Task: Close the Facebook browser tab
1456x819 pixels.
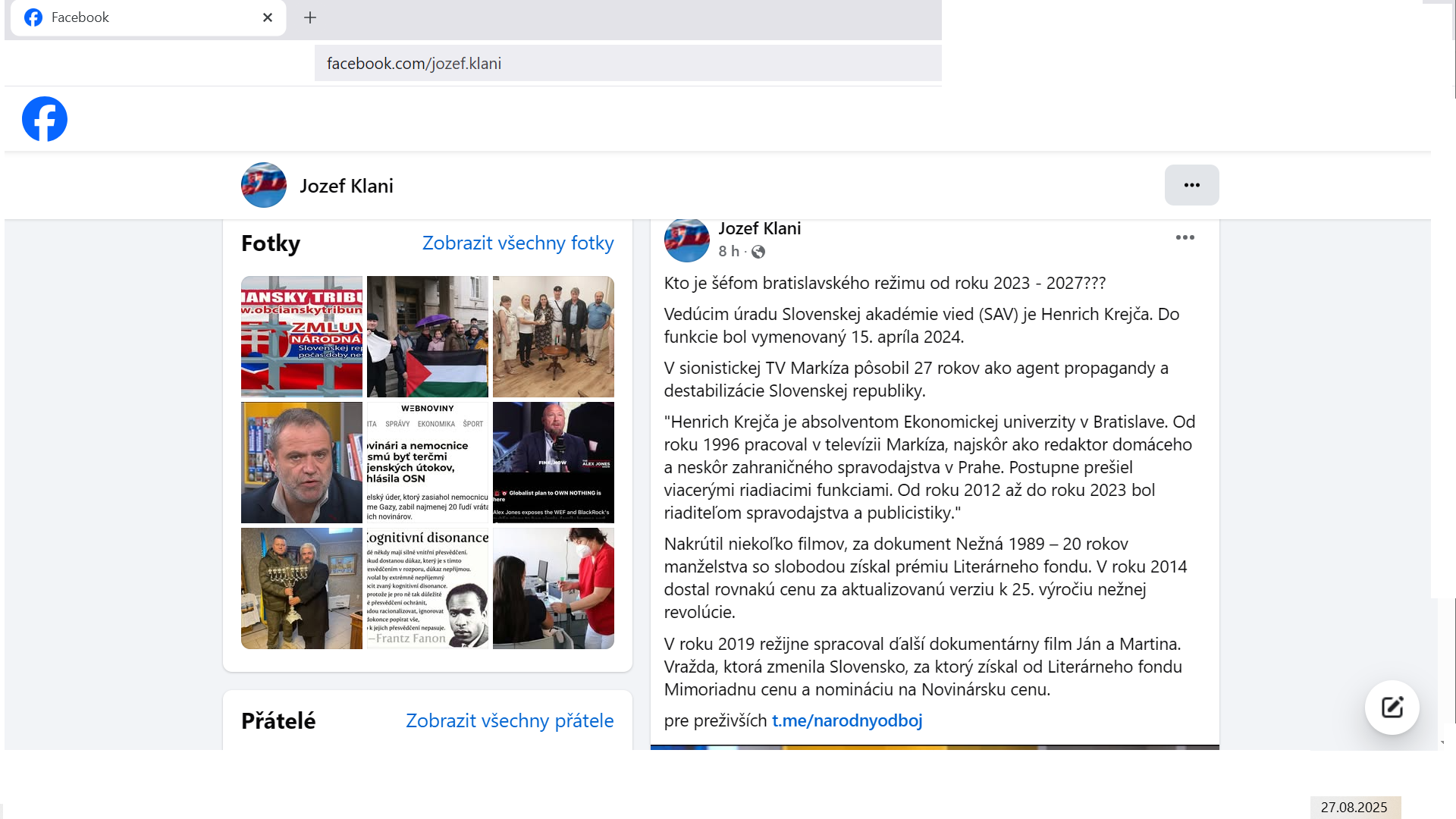Action: [x=268, y=17]
